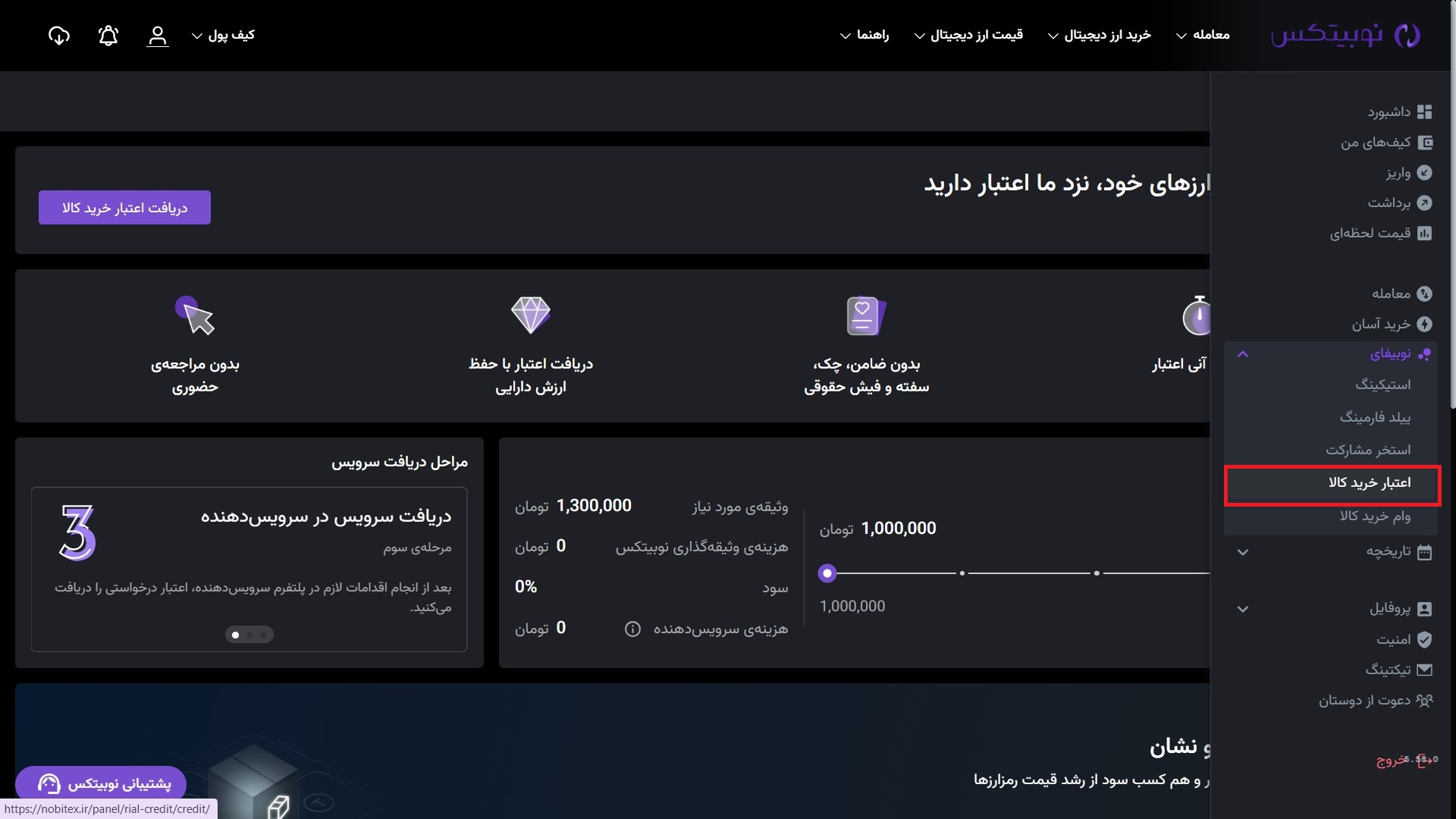Viewport: 1456px width, 819px height.
Task: Expand the پروفایل sidebar chevron
Action: (1243, 609)
